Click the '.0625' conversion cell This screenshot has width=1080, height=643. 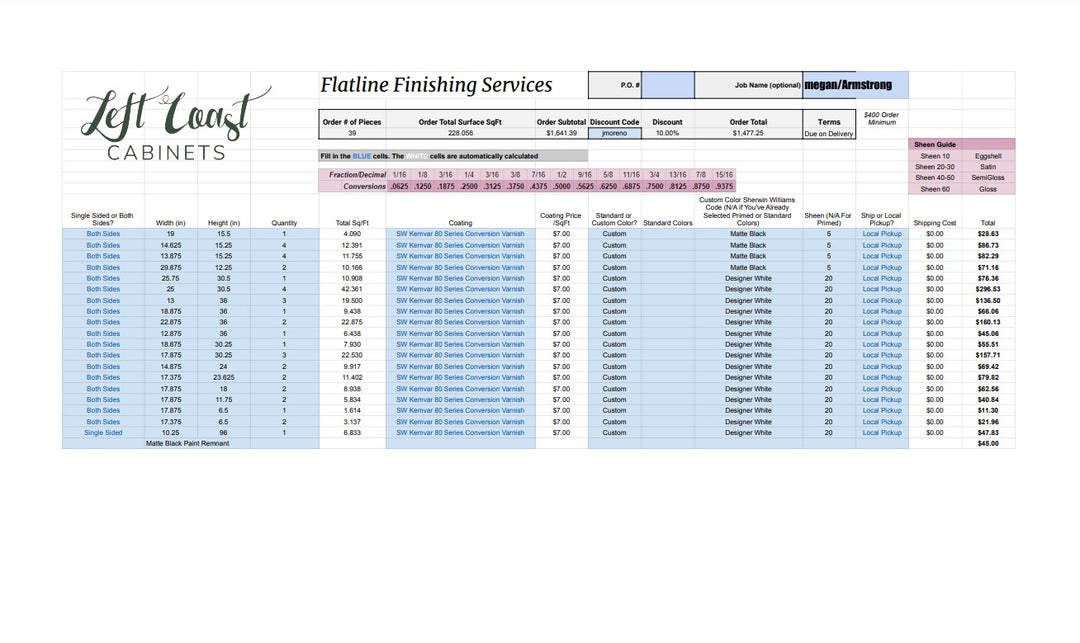point(399,186)
